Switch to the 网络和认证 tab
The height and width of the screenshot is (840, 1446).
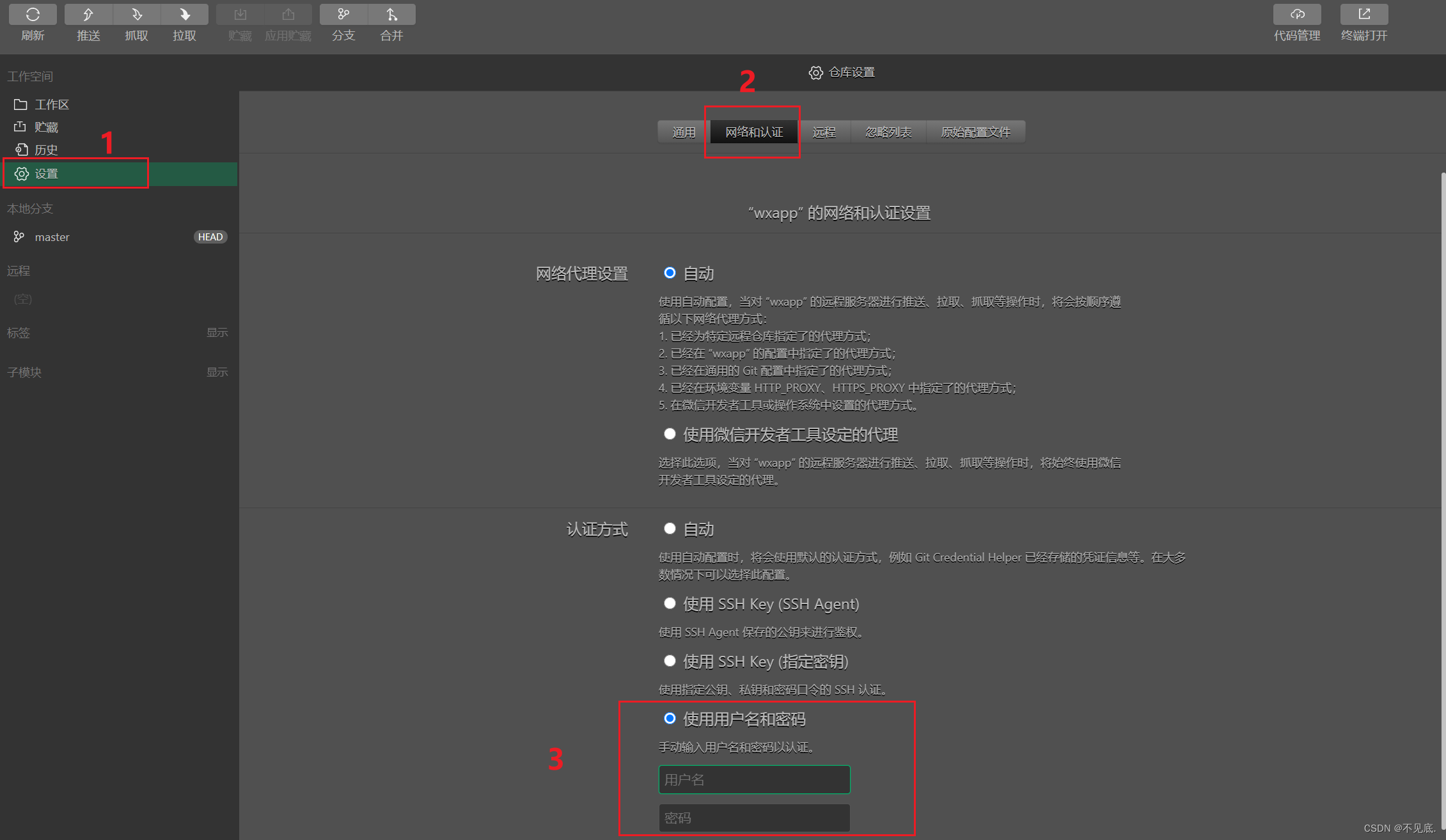click(754, 132)
